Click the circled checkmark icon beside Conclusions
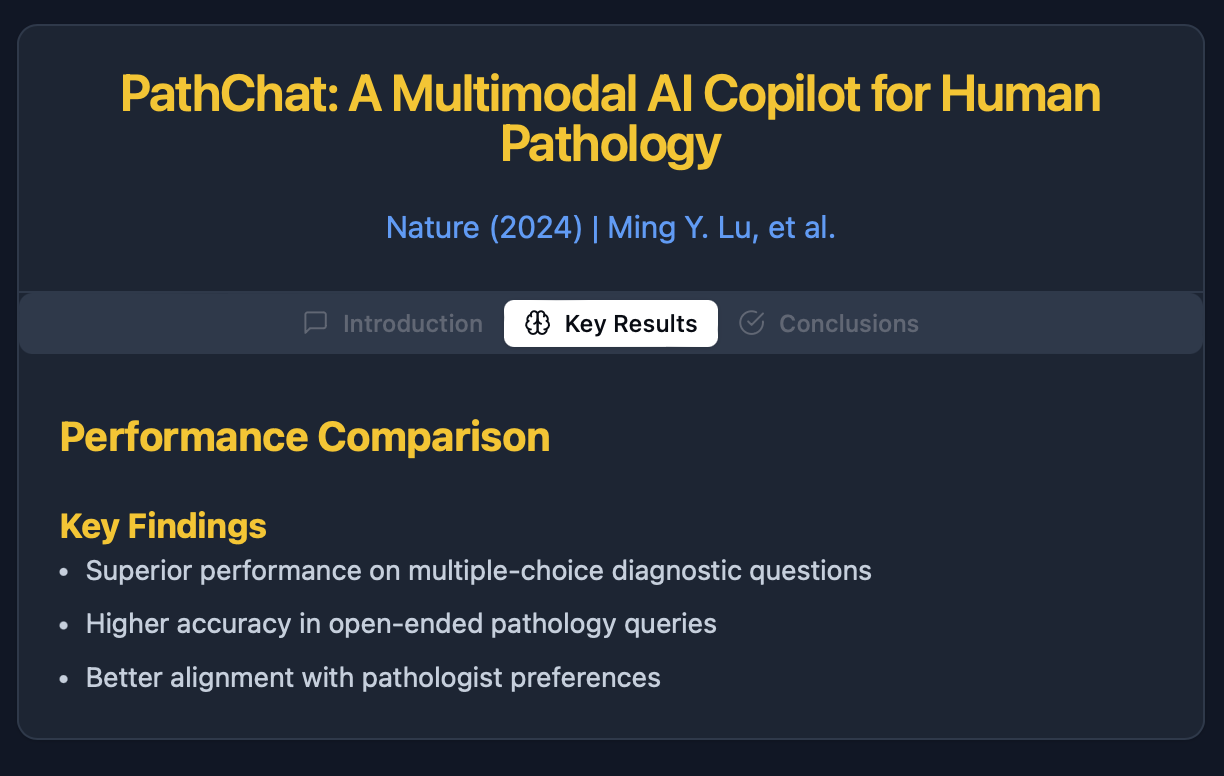 pos(751,323)
